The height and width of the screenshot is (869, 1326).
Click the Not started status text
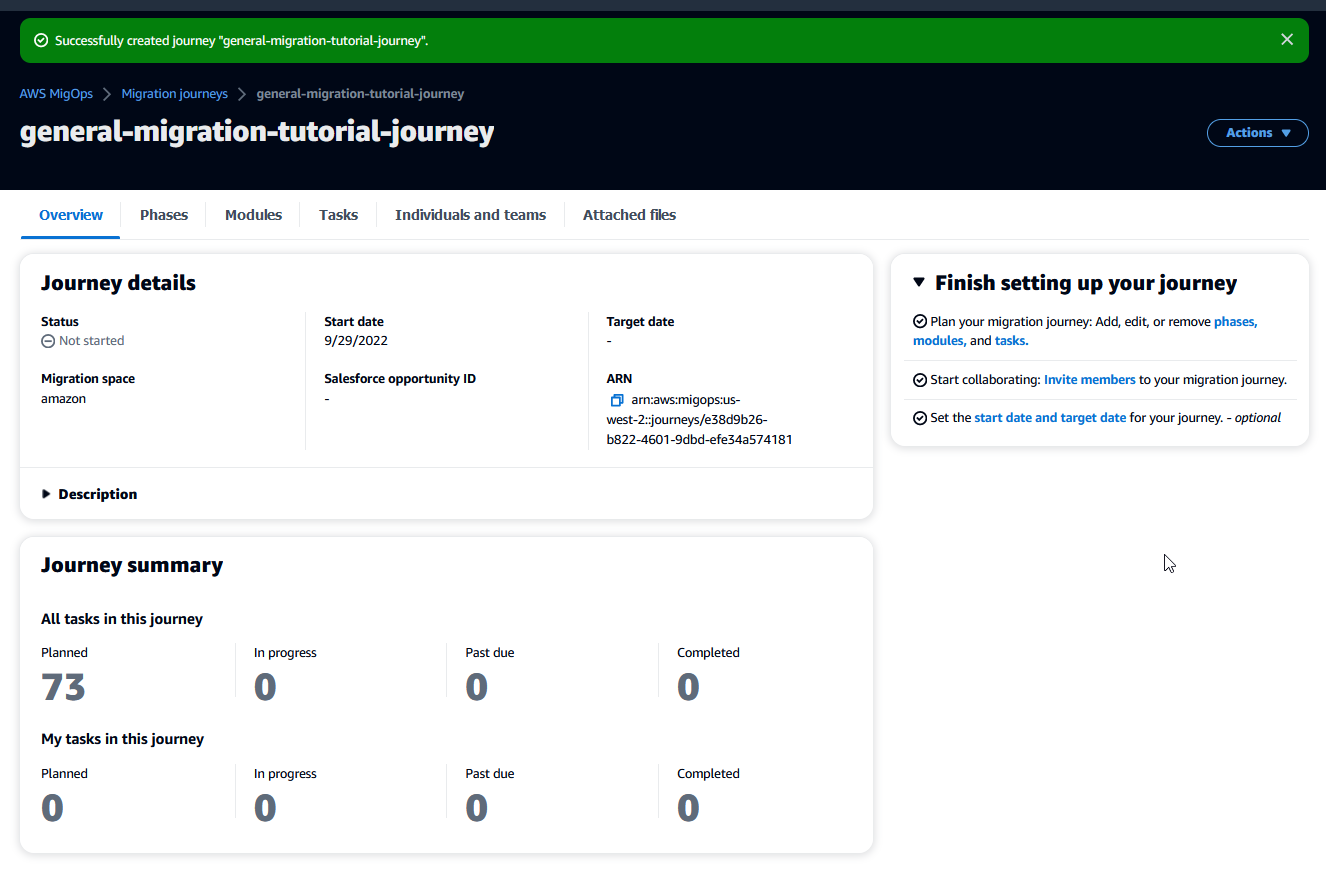[92, 341]
